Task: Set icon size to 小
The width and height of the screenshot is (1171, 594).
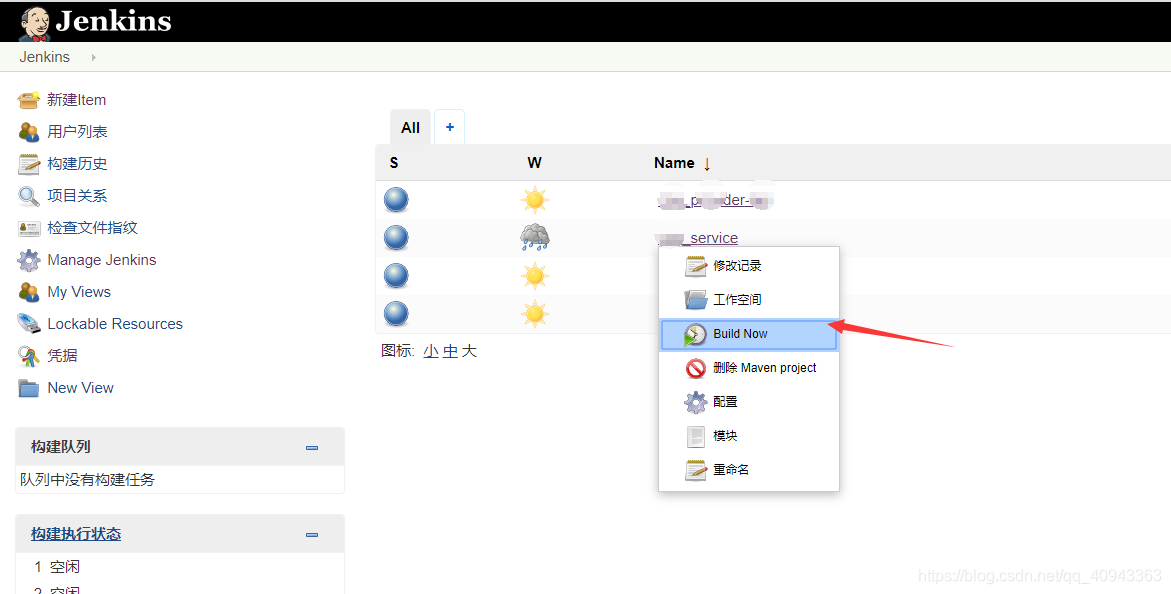Action: (x=431, y=351)
